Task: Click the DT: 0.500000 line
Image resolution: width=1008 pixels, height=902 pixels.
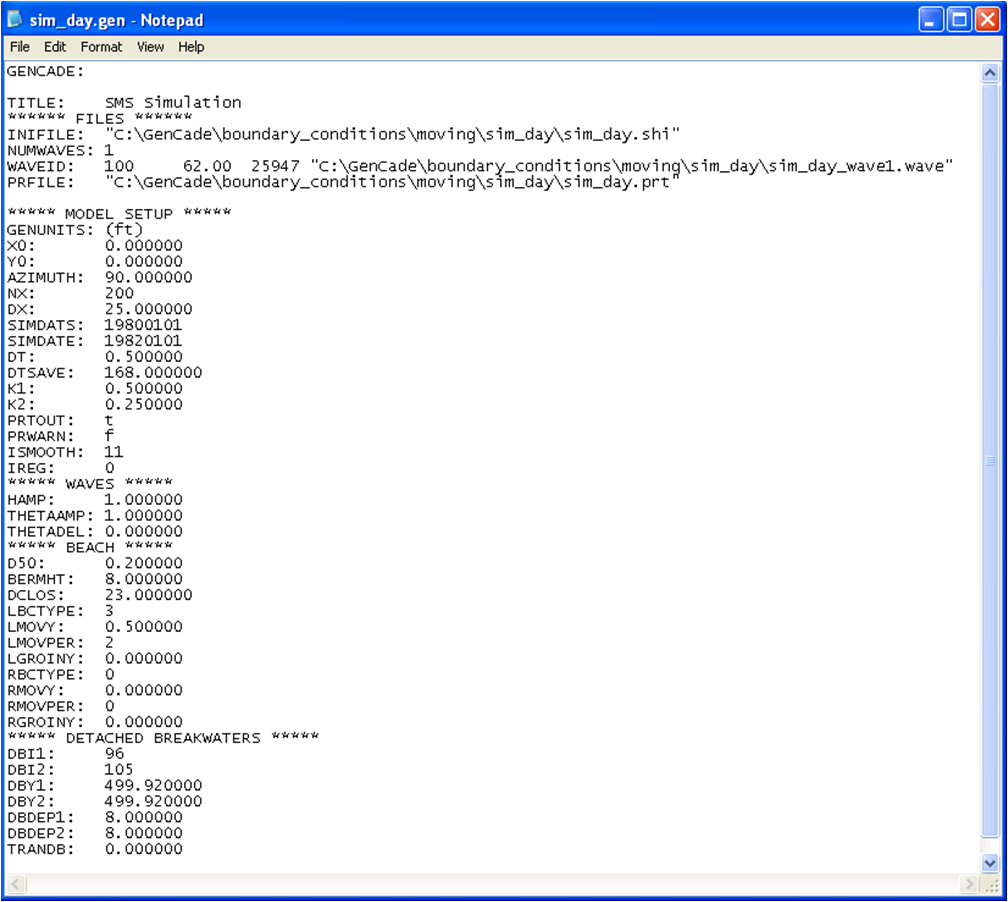Action: 94,357
